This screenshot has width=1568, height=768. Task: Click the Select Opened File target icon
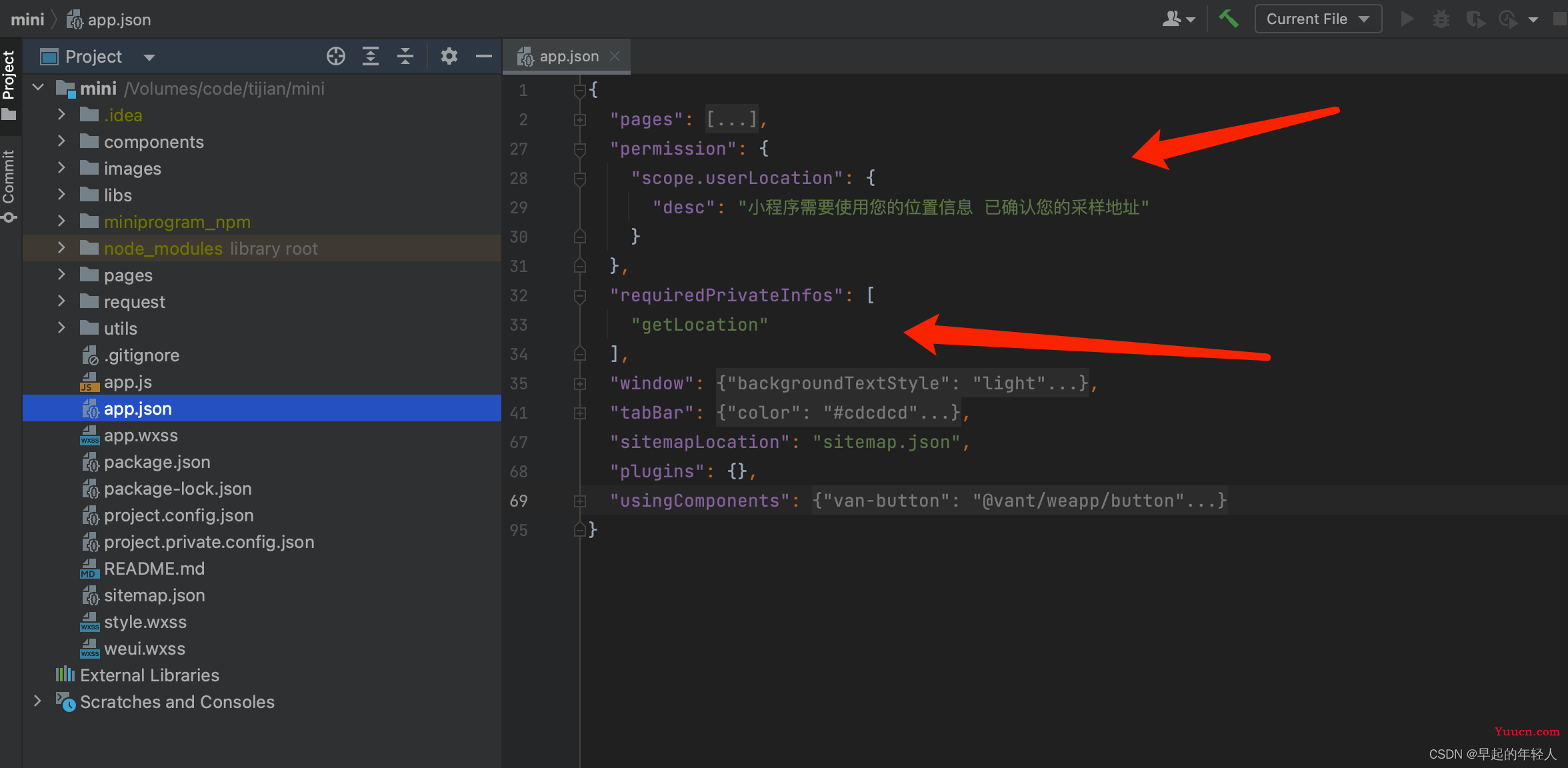point(336,57)
